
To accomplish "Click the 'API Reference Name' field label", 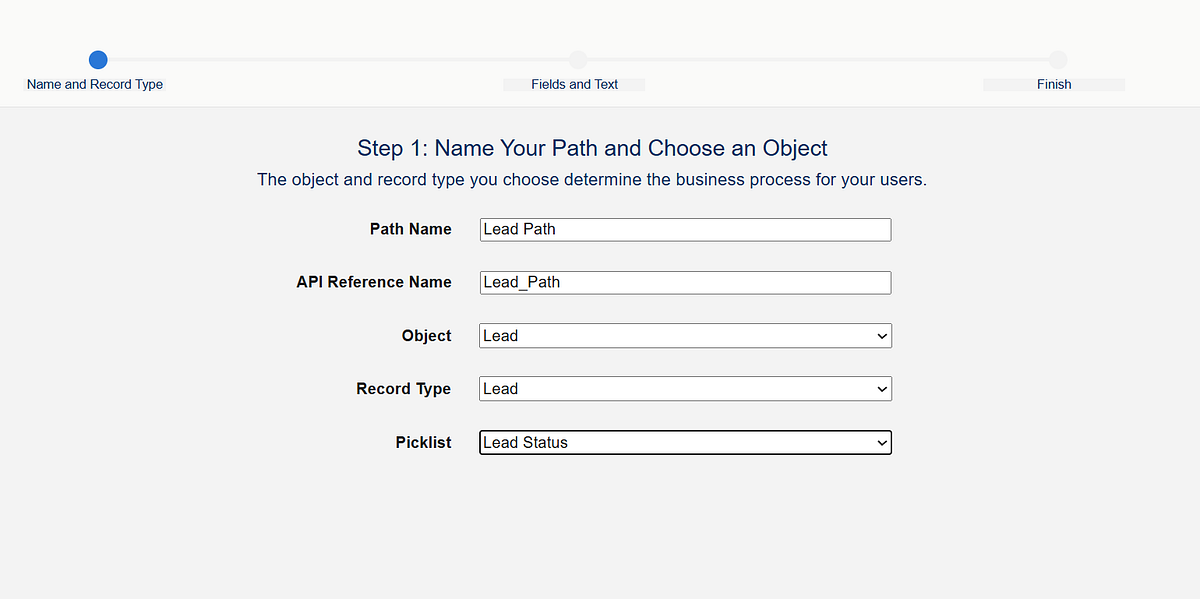I will click(374, 283).
